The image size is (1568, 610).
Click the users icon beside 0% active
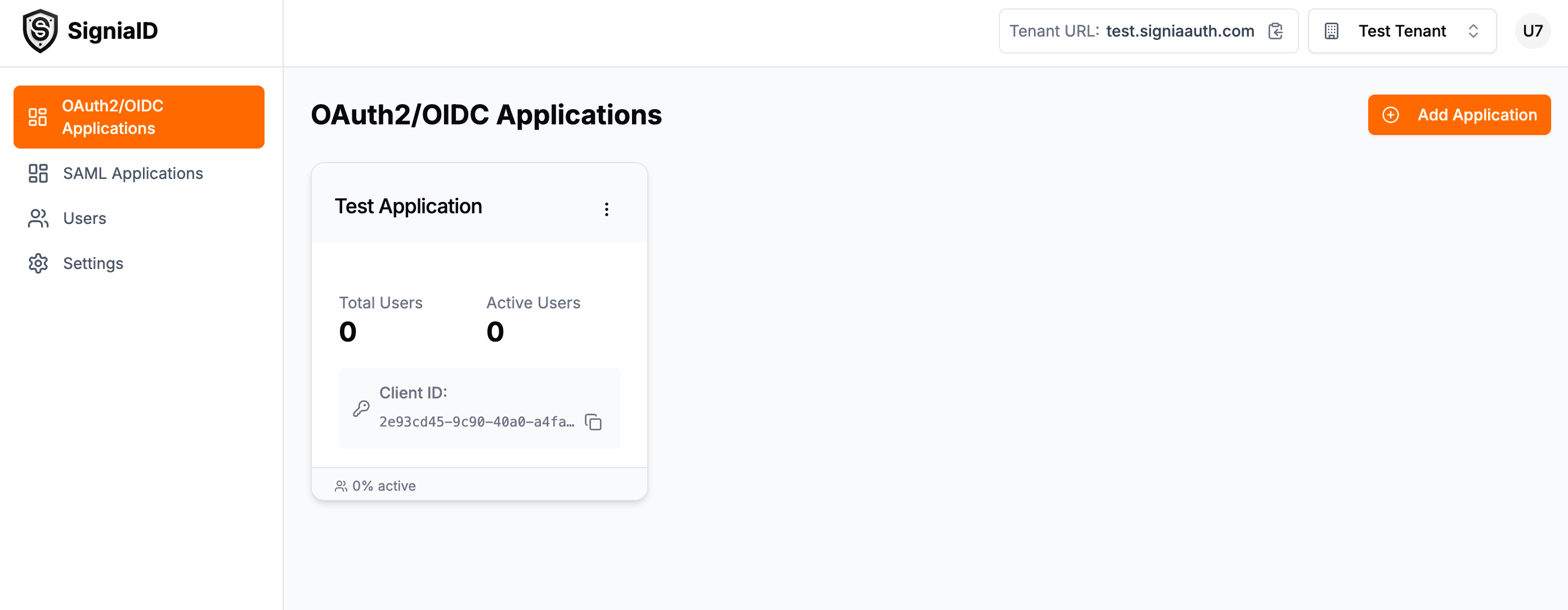pyautogui.click(x=341, y=485)
